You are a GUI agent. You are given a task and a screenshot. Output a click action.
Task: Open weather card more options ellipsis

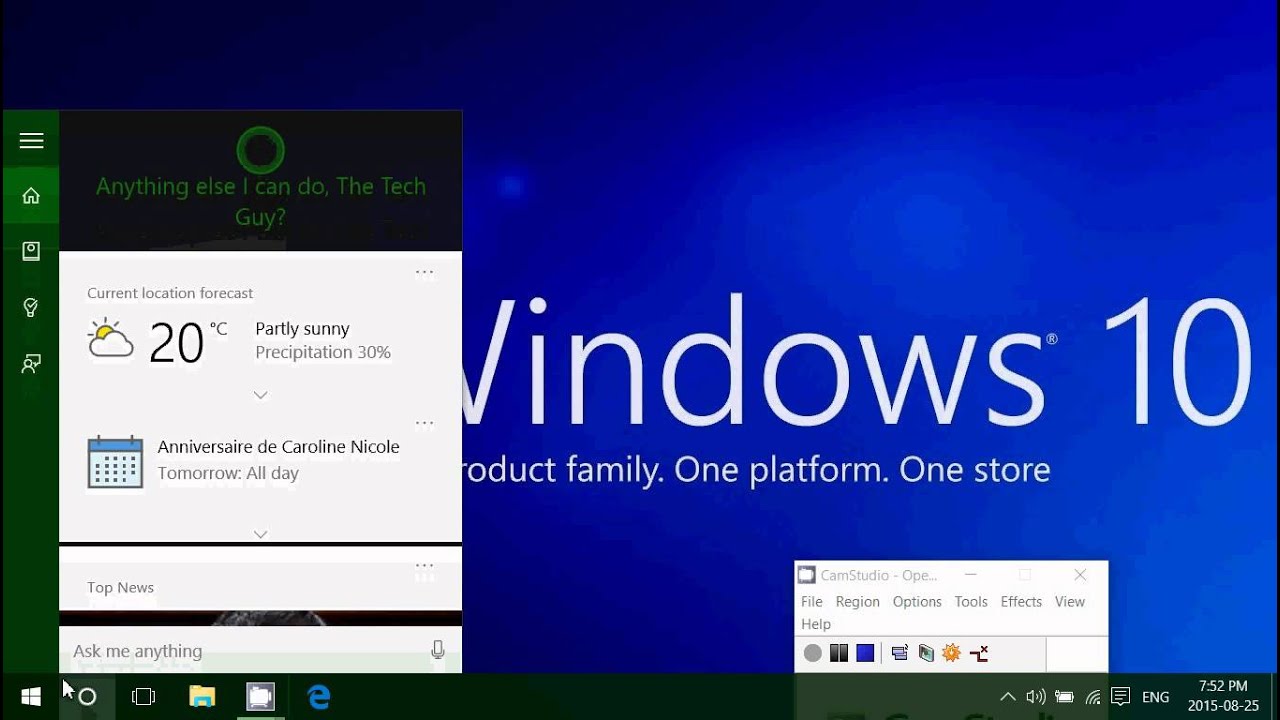coord(424,272)
